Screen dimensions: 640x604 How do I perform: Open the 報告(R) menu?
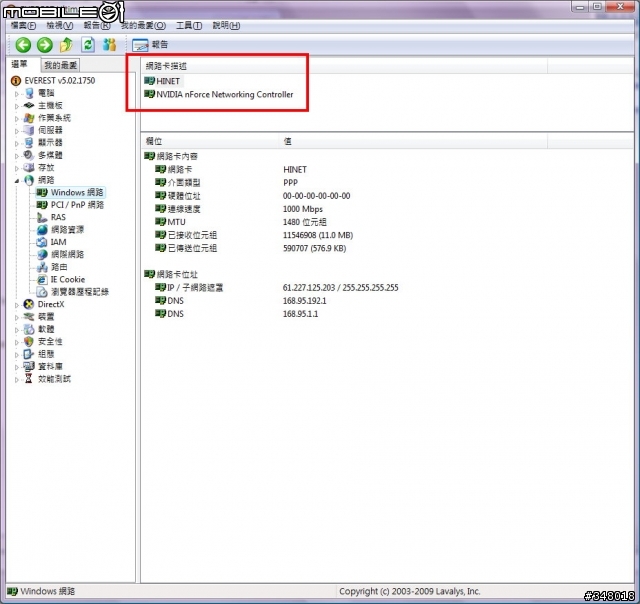pyautogui.click(x=97, y=26)
